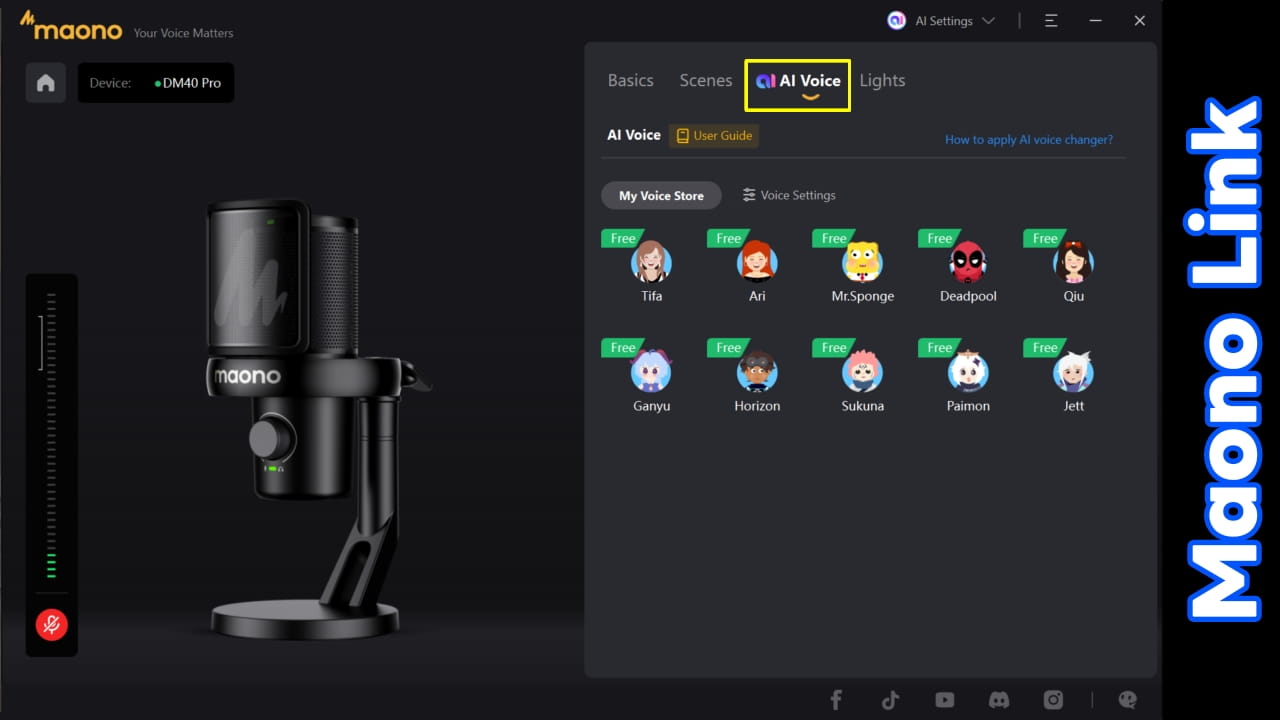Open the User Guide button
The image size is (1280, 720).
click(714, 136)
